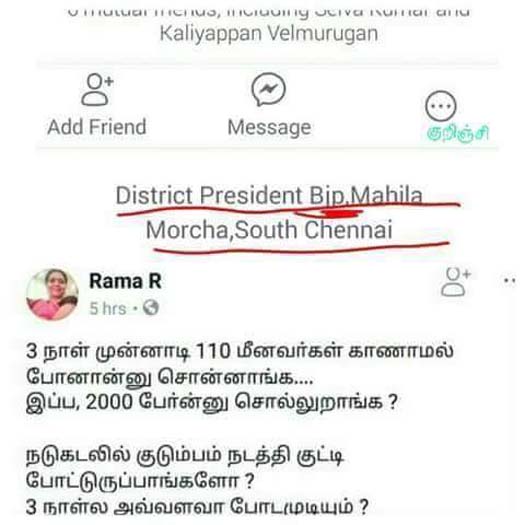Click the 5 hrs post timestamp
Screen dimensions: 525x525
(108, 308)
